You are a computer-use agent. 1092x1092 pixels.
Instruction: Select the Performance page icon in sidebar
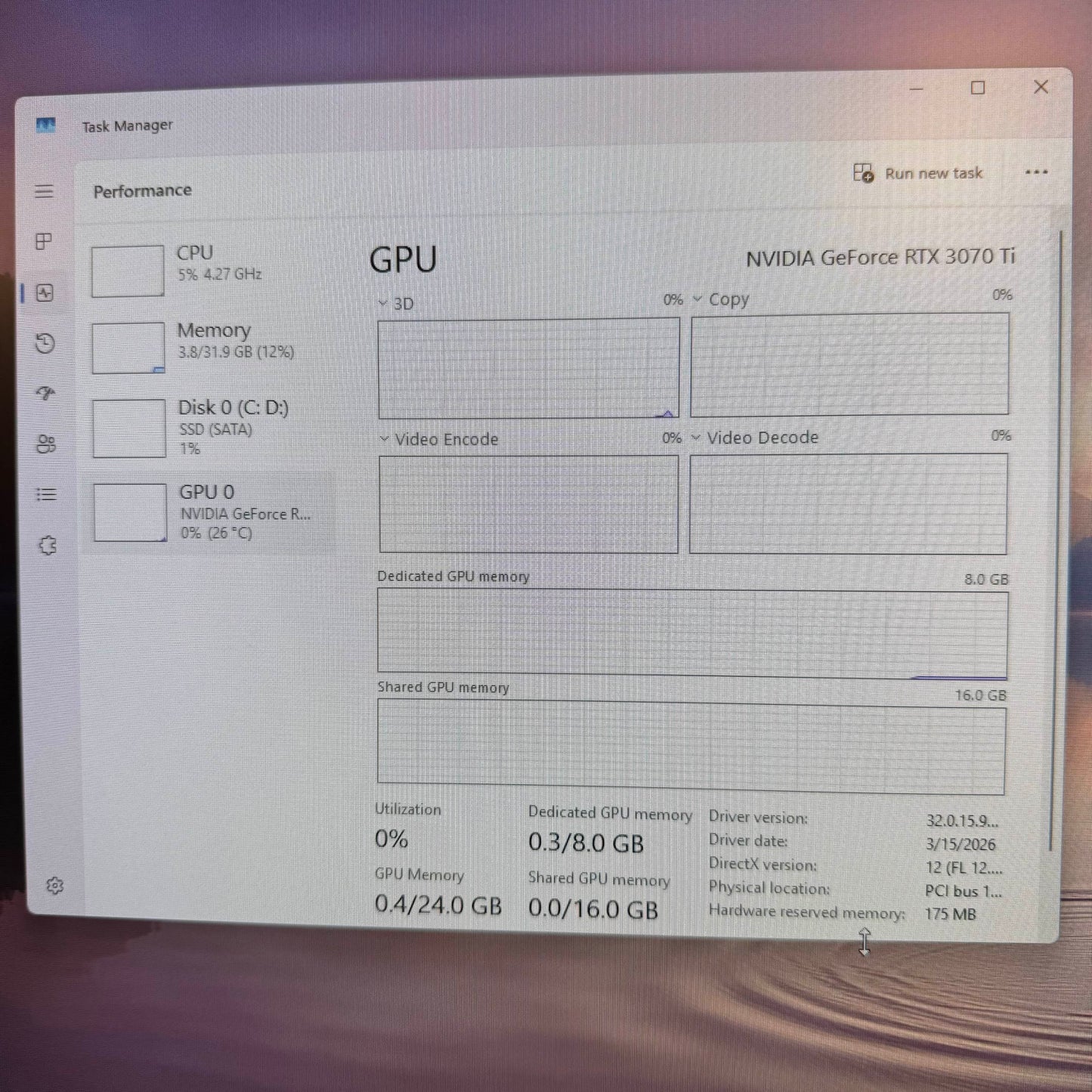(45, 293)
